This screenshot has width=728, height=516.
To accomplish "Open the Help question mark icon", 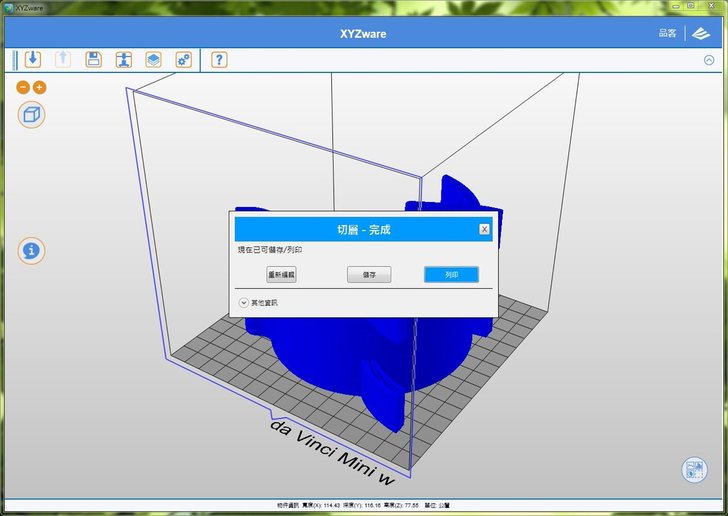I will [219, 59].
